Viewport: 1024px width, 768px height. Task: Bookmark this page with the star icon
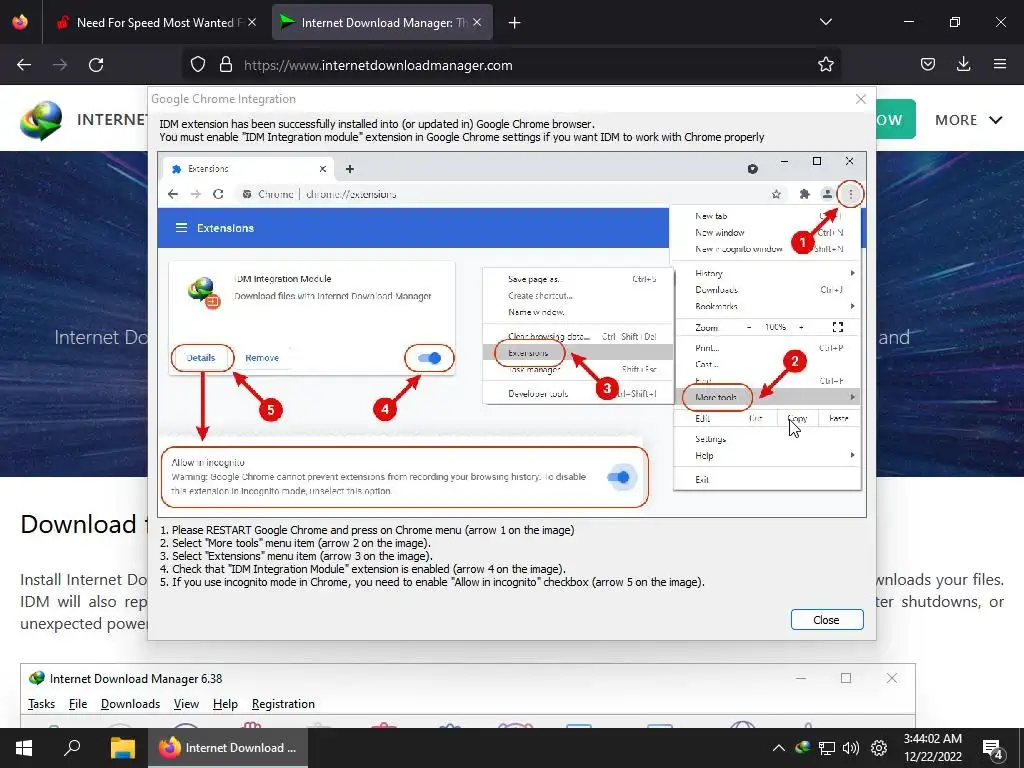(825, 65)
